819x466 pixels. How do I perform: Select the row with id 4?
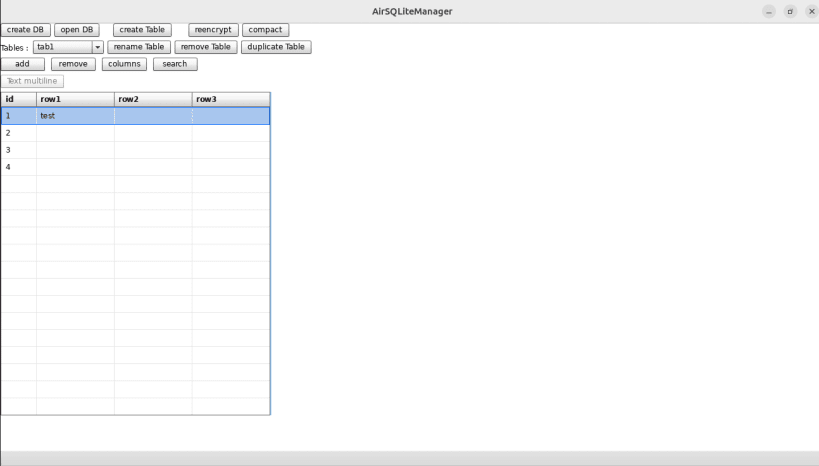(135, 167)
